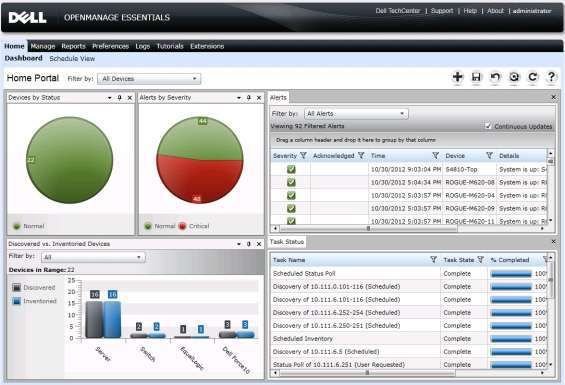Click the Support link in header
565x385 pixels.
[442, 11]
